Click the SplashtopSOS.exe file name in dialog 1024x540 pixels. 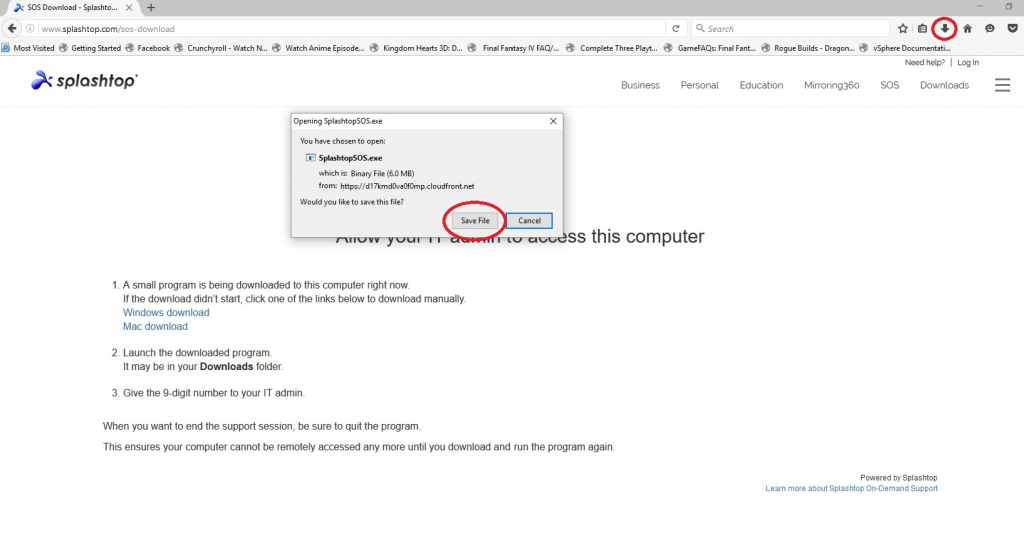click(x=350, y=158)
